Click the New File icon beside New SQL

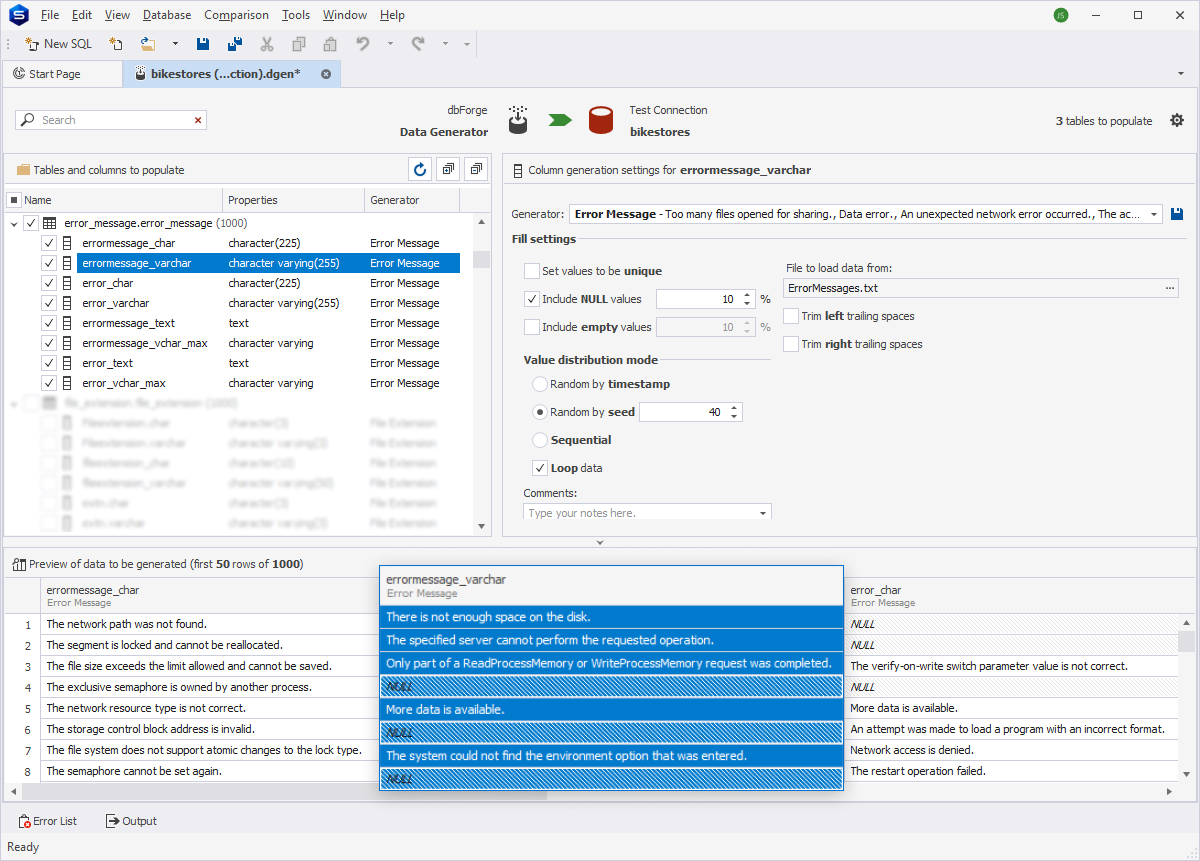[116, 44]
